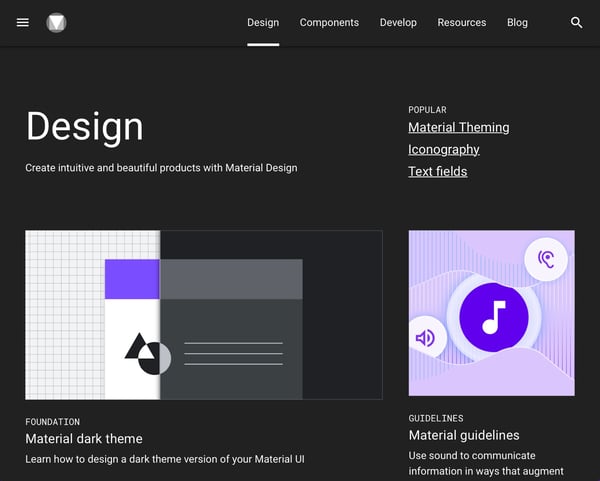
Task: Open the purple sound guidelines illustration
Action: pos(491,313)
